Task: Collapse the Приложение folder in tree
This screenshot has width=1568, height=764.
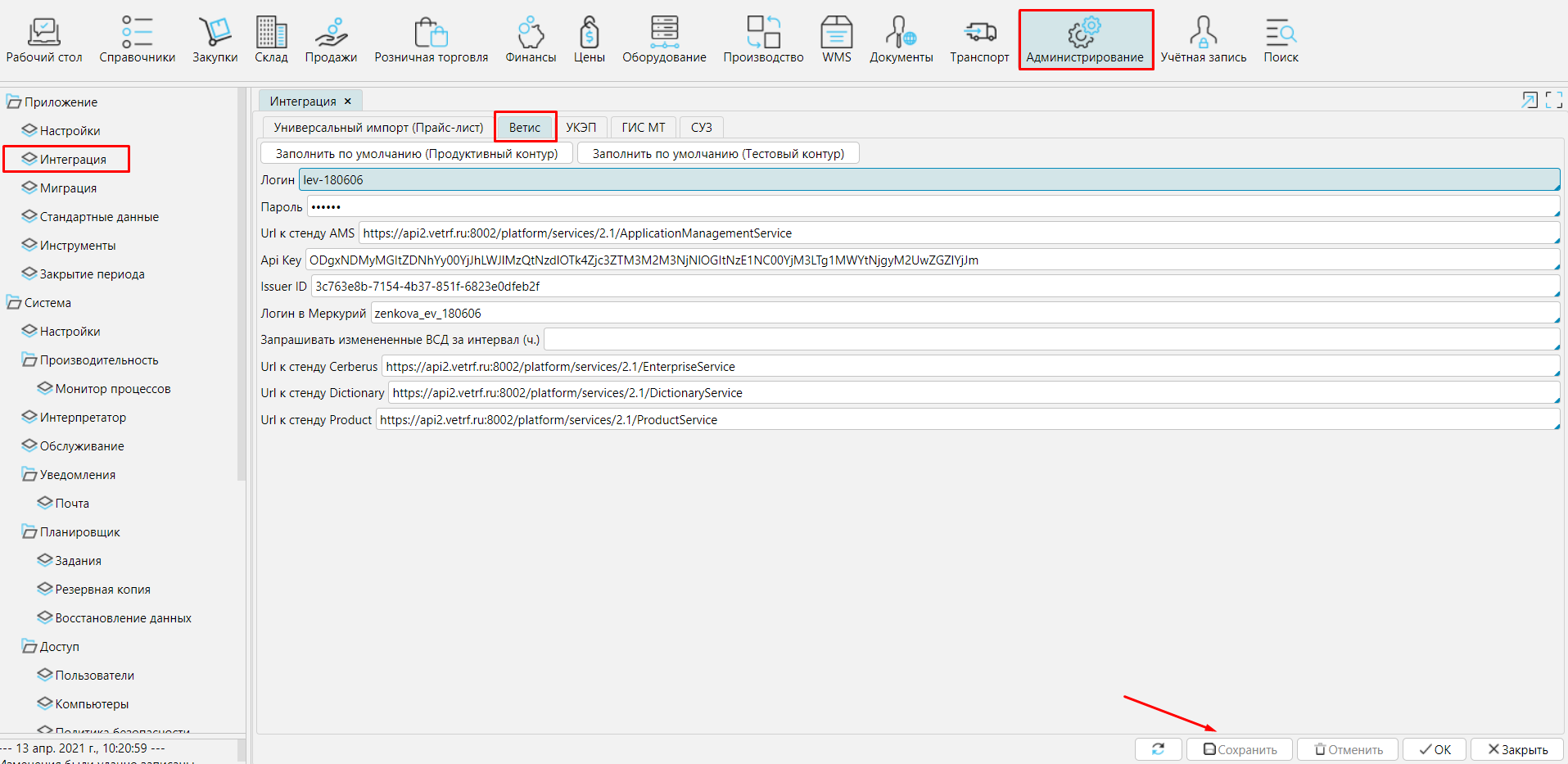Action: coord(14,102)
